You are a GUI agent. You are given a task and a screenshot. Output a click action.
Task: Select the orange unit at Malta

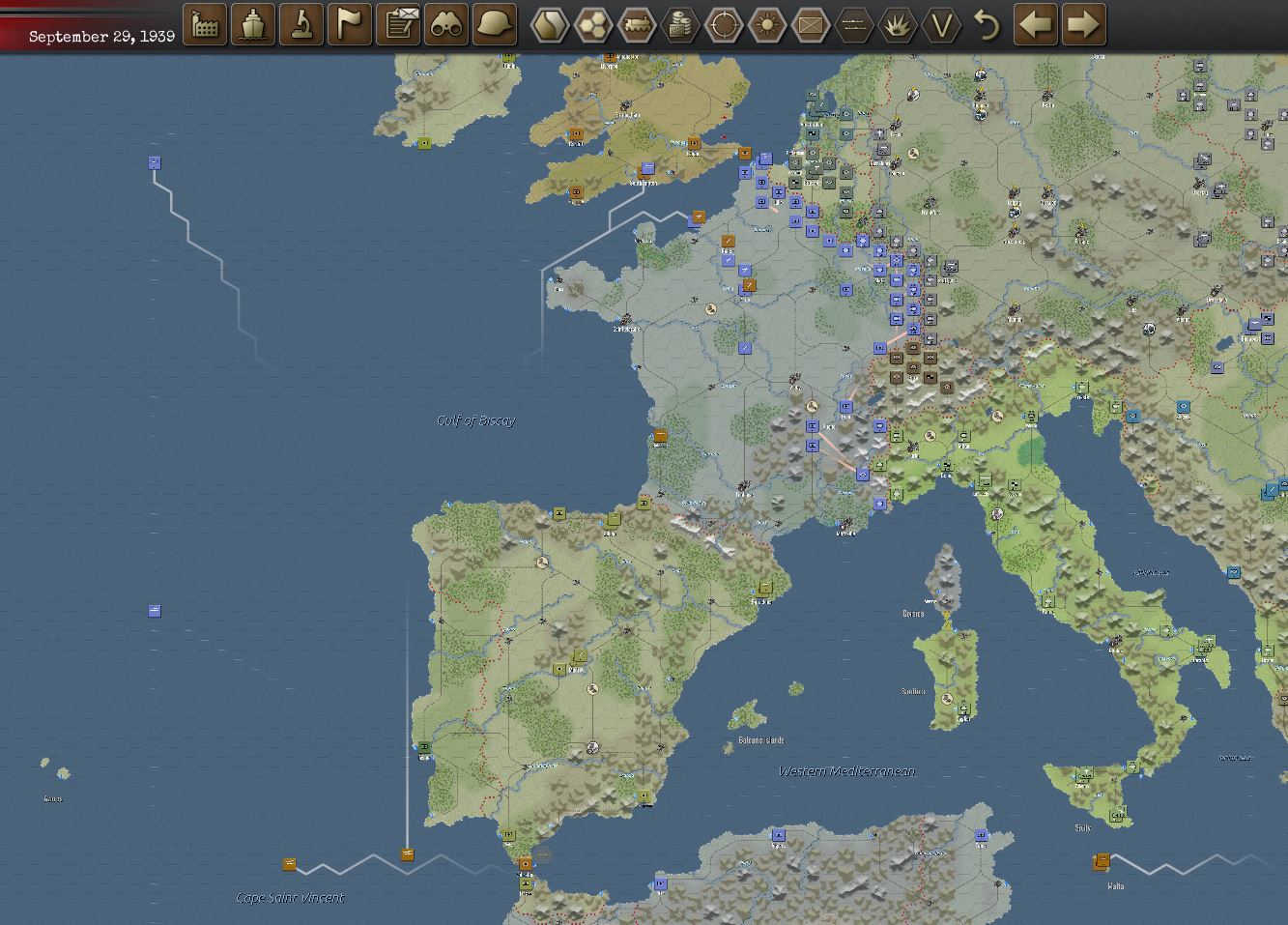point(1102,860)
